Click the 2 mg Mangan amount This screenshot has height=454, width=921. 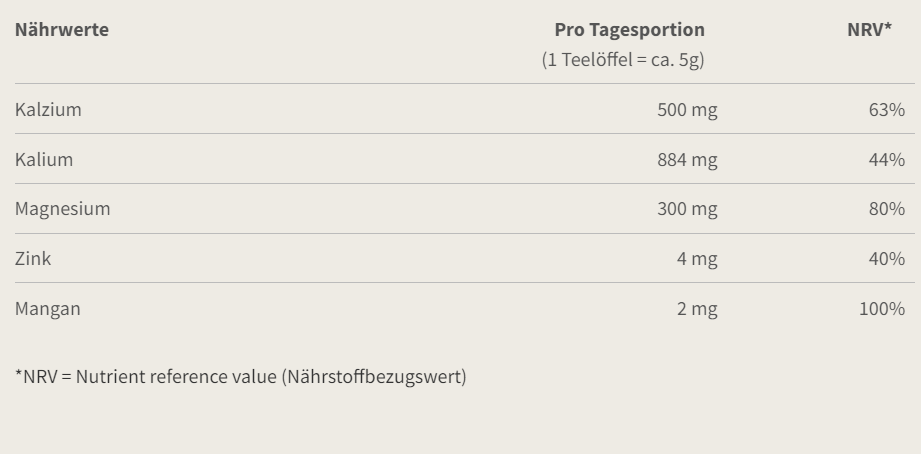coord(697,310)
